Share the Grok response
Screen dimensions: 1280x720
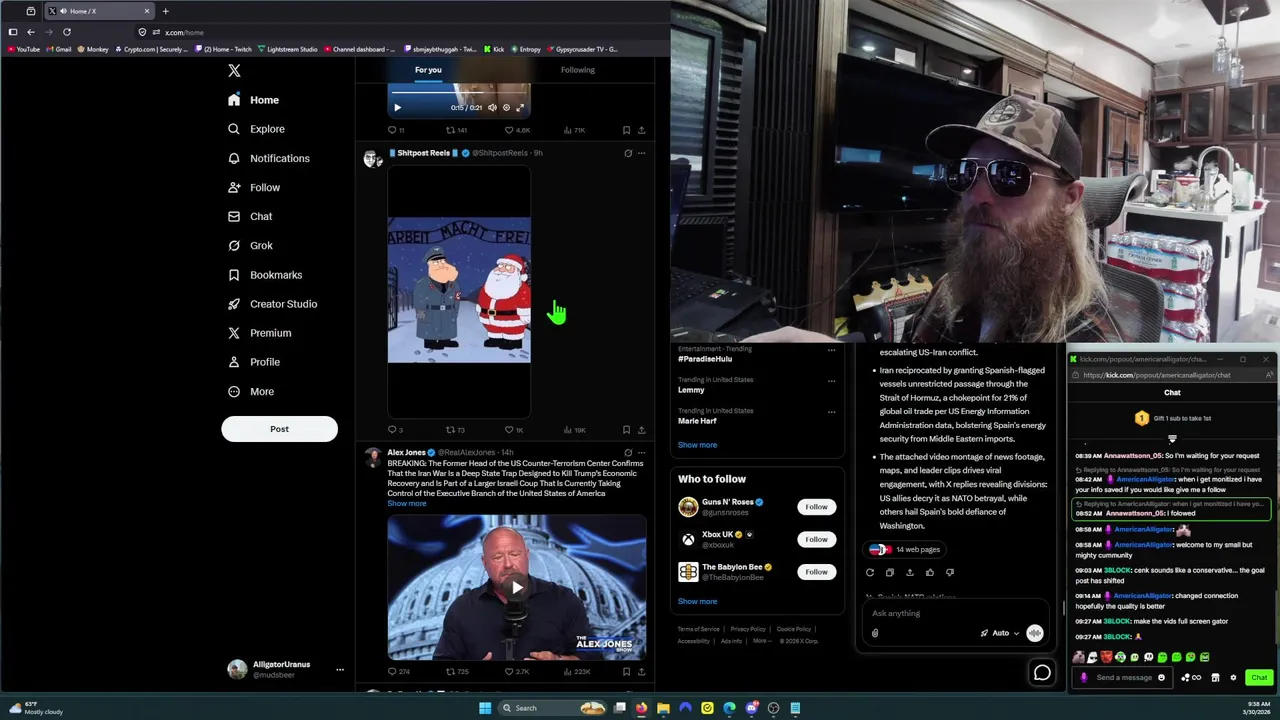(909, 573)
